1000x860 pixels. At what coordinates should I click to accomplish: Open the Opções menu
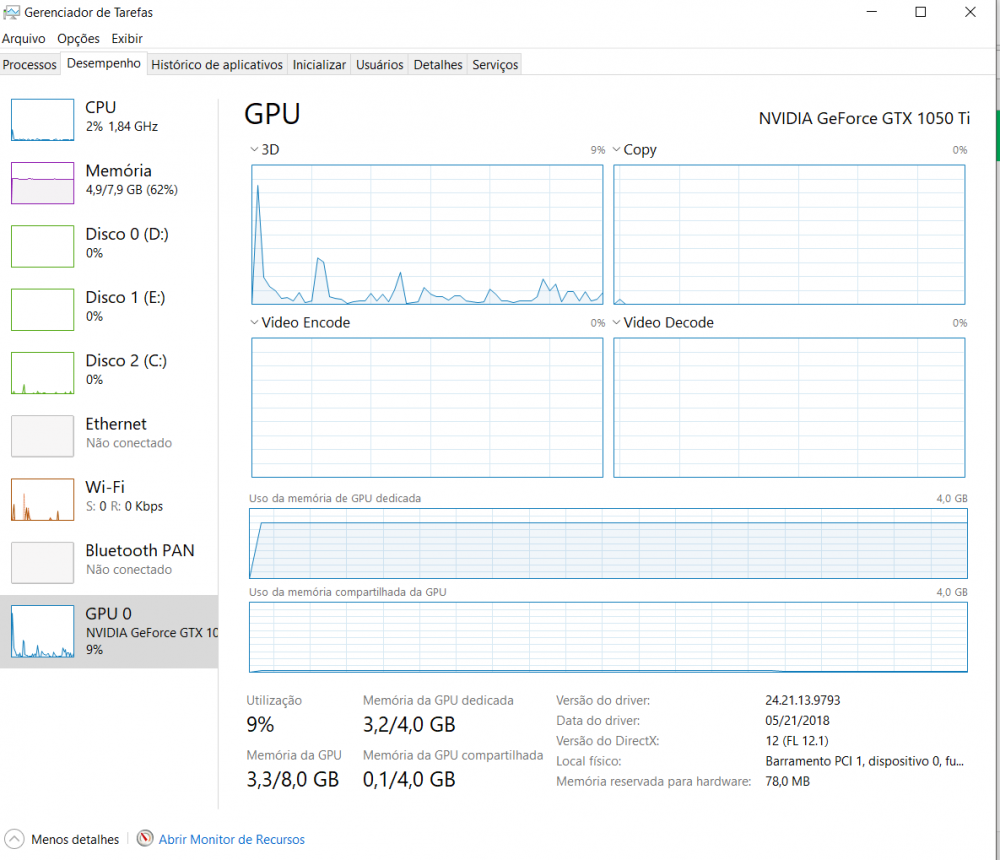(78, 39)
